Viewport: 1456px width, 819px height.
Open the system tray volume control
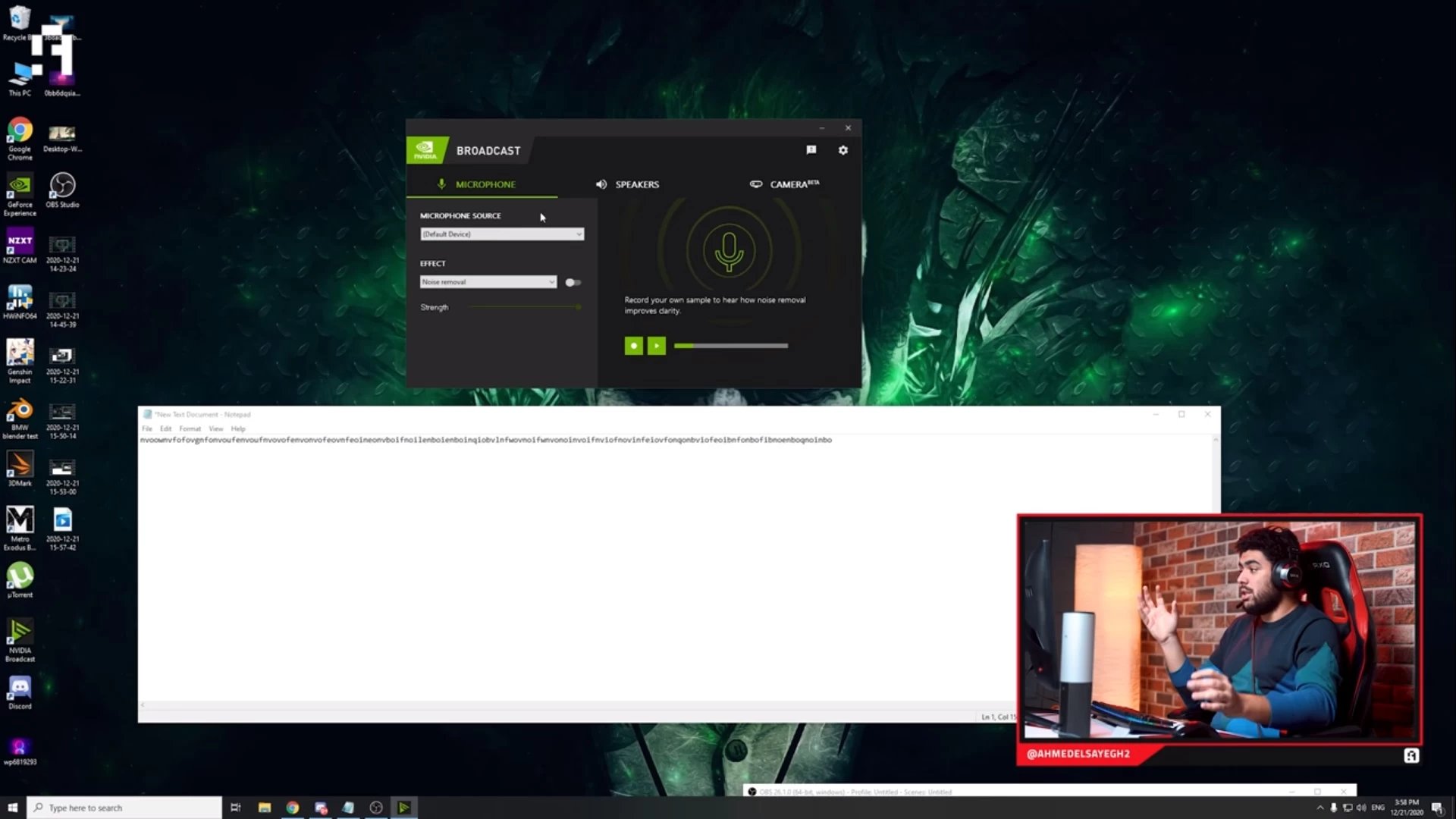1361,808
